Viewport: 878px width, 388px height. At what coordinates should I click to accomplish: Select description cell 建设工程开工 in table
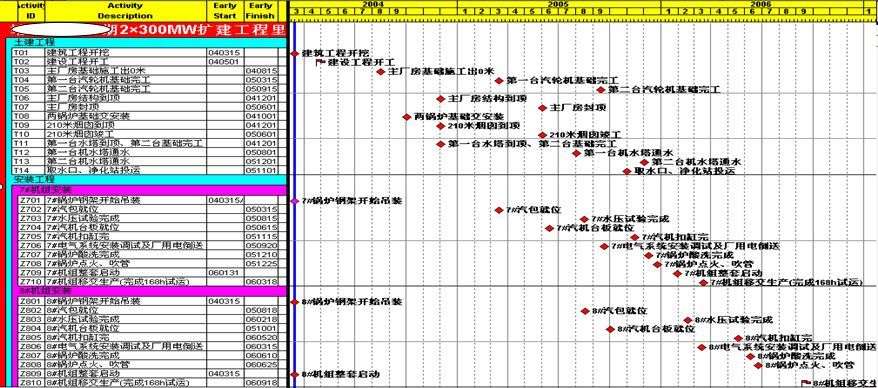pos(125,62)
